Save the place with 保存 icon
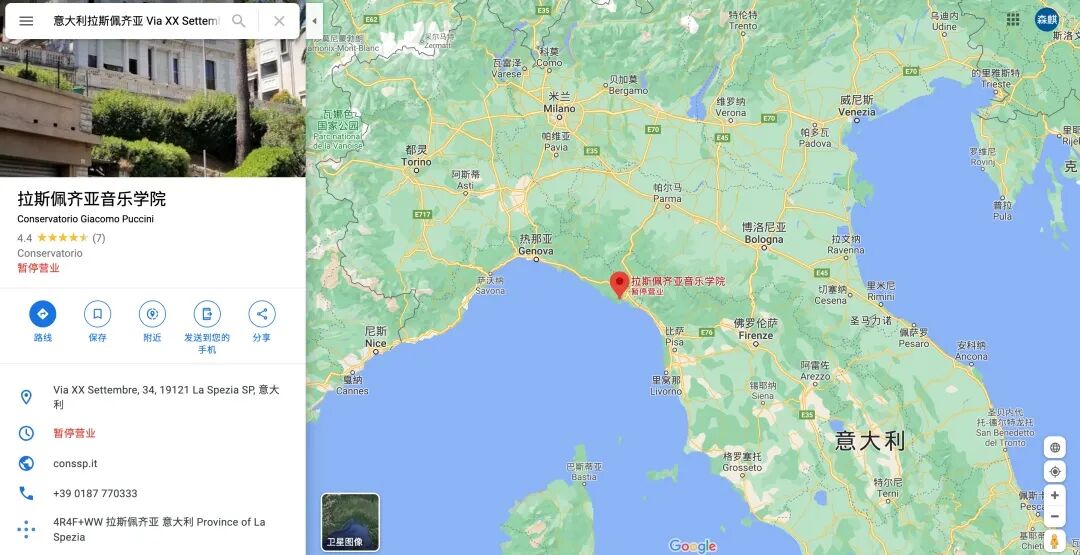 click(x=97, y=314)
